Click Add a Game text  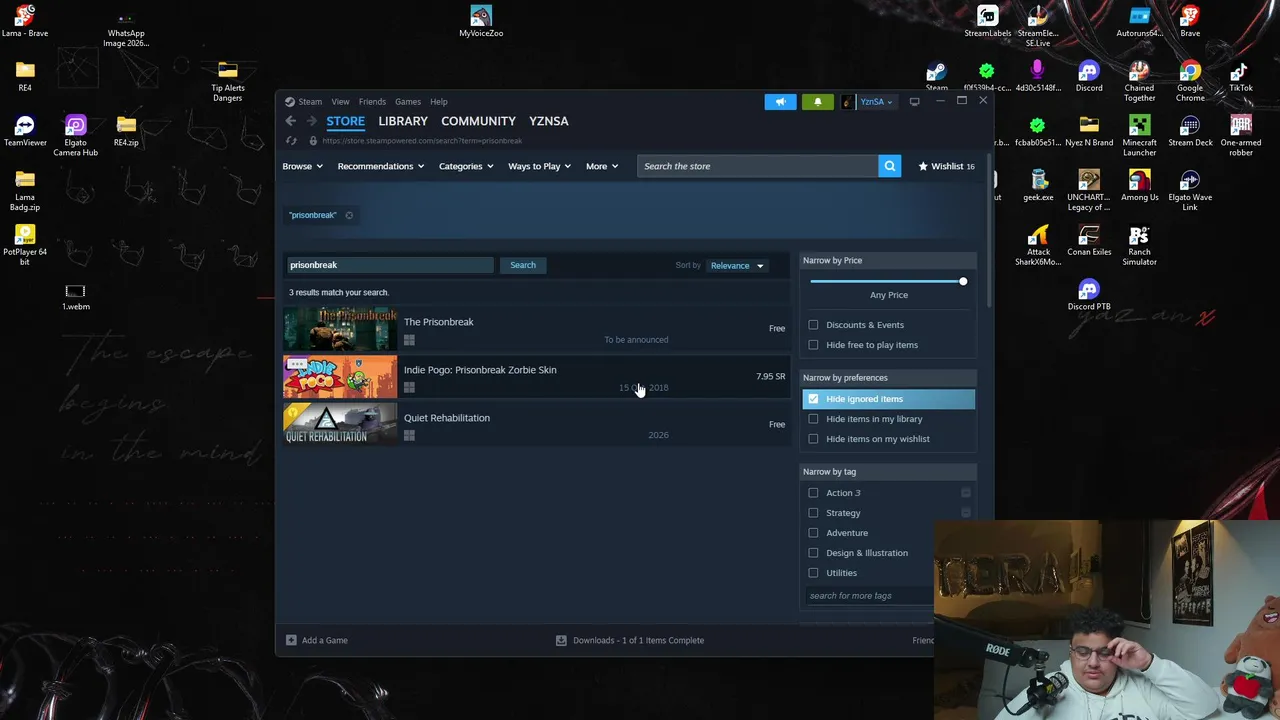tap(325, 640)
